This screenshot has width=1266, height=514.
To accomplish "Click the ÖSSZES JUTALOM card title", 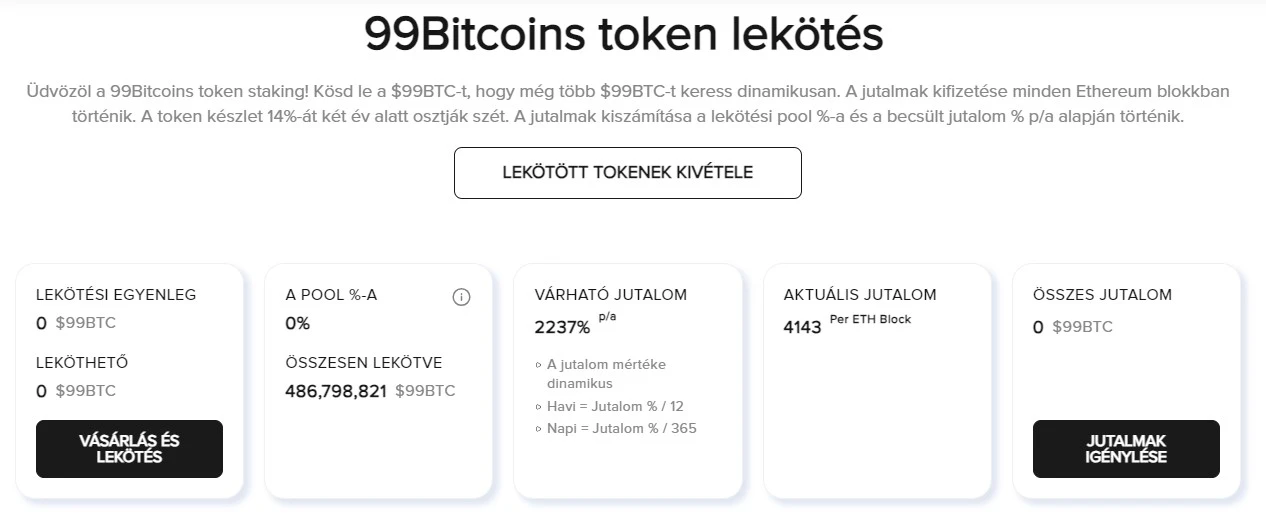I will pos(1102,295).
